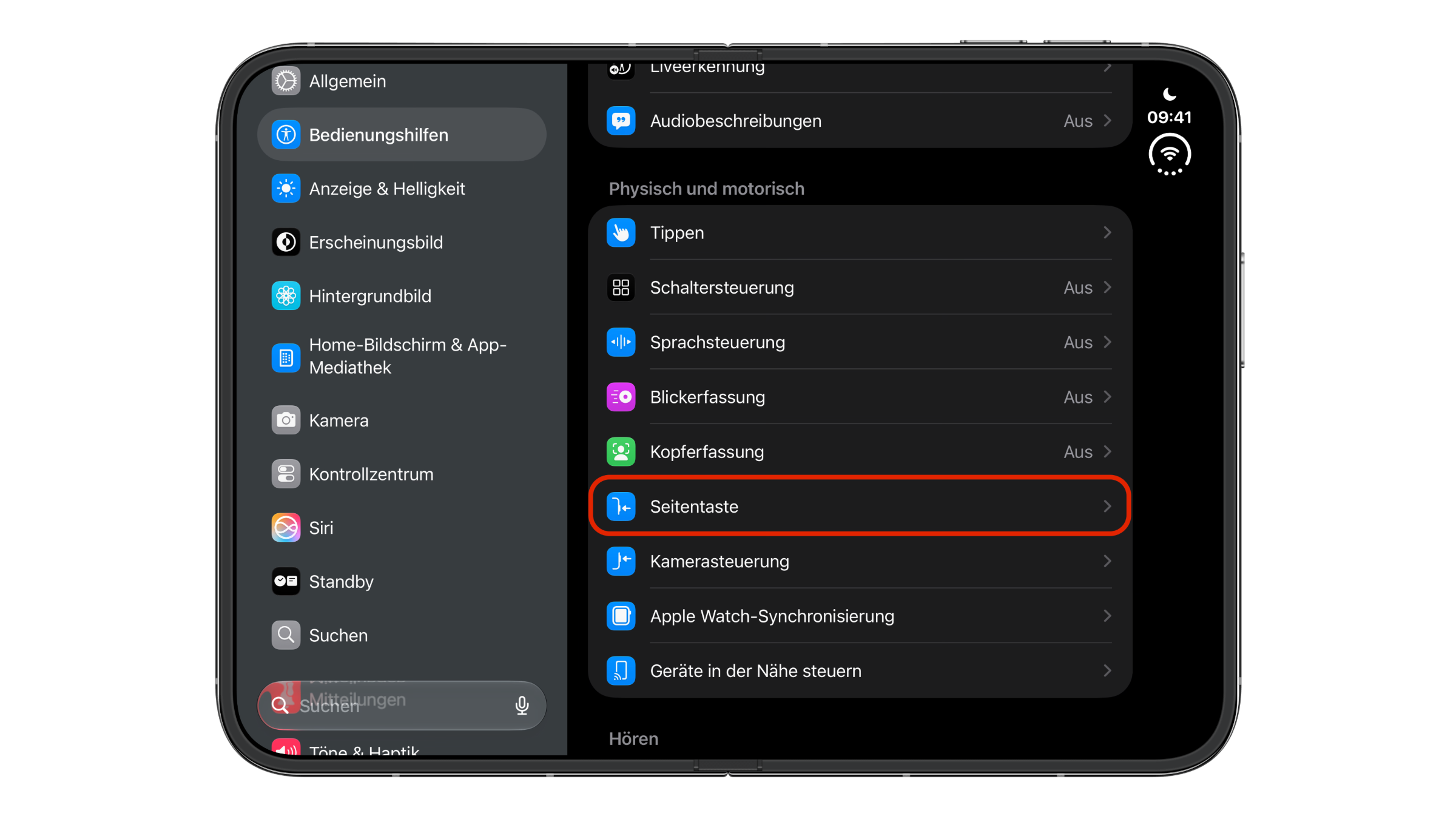Open Home-Bildschirm & App-Mediathek settings

402,356
